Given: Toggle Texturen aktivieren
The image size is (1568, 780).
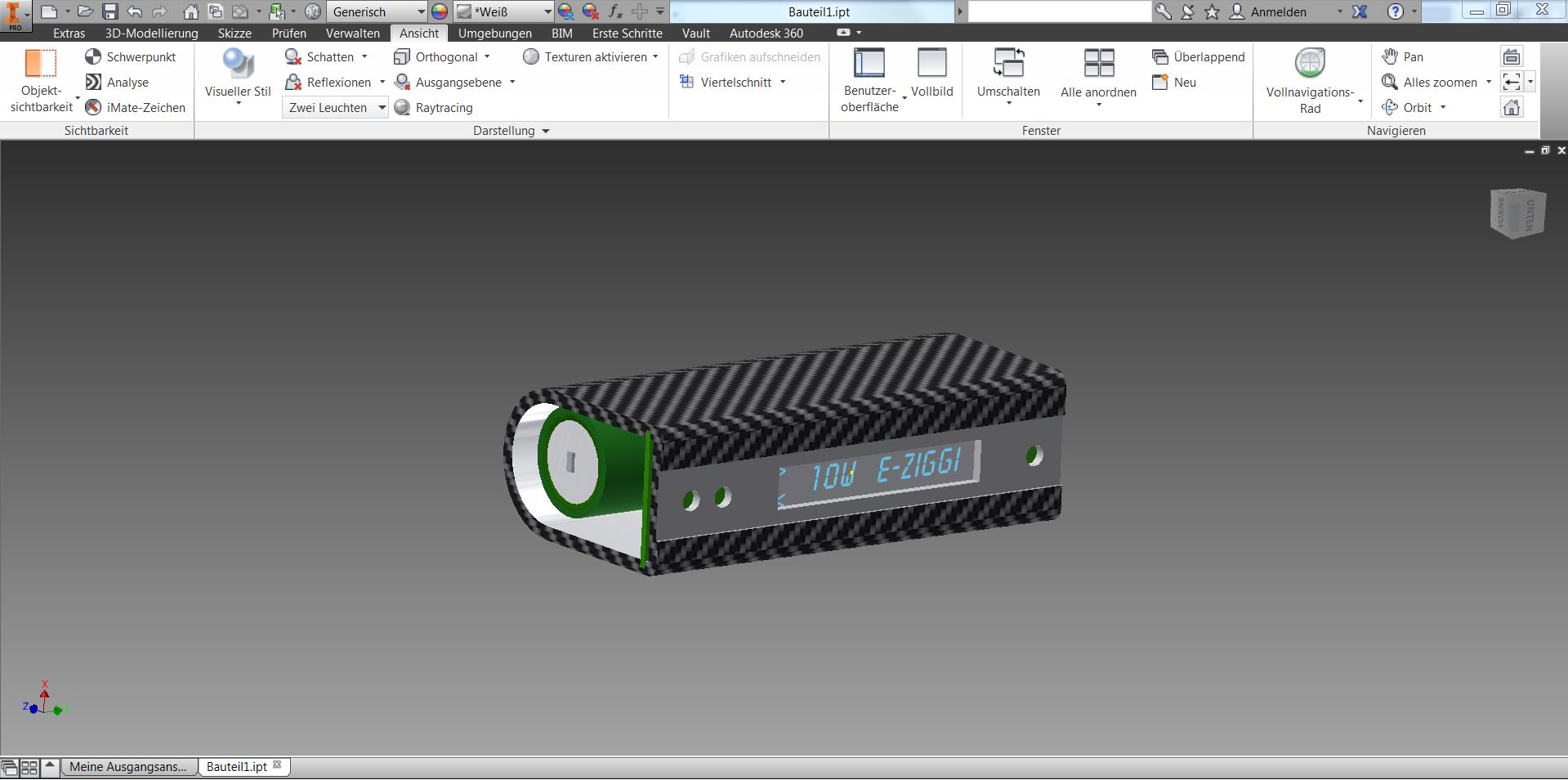Looking at the screenshot, I should click(585, 56).
